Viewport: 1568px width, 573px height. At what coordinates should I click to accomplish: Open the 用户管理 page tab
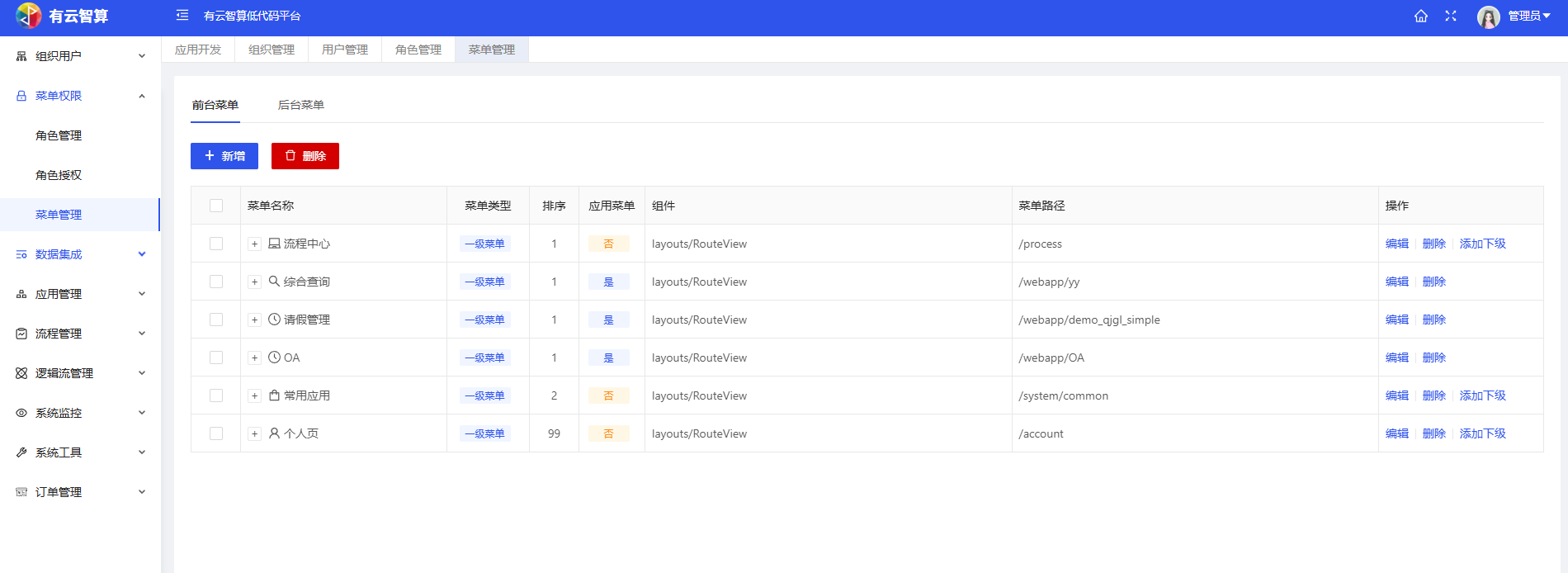tap(345, 50)
